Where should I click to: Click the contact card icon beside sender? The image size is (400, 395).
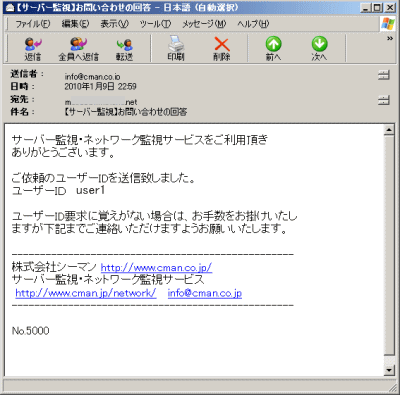point(384,75)
